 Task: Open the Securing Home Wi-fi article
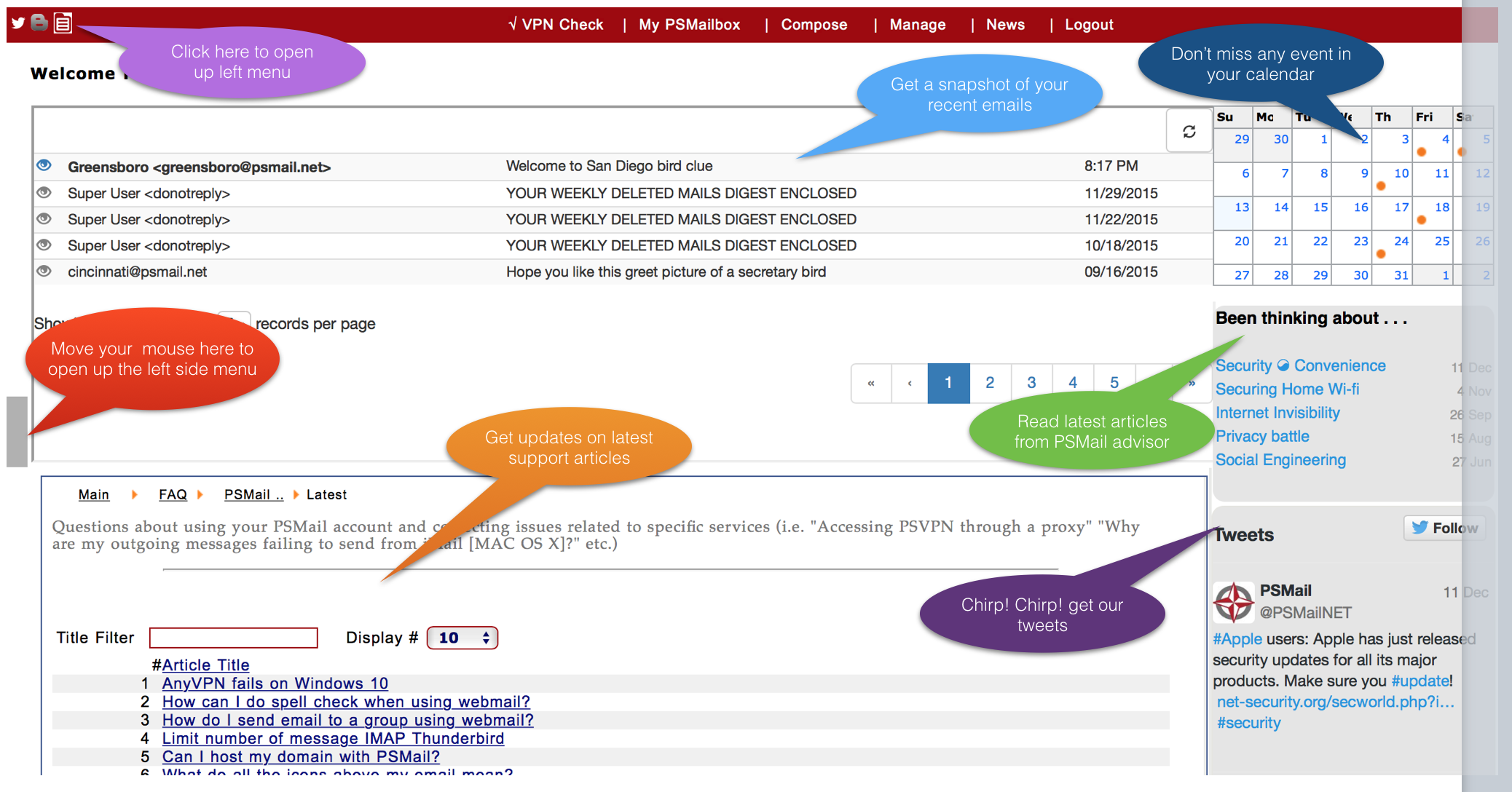pyautogui.click(x=1288, y=389)
